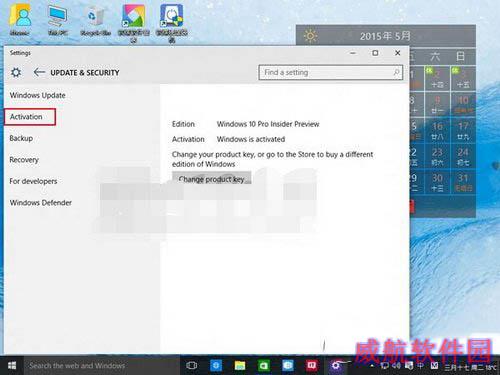Click the Settings gear on the taskbar
Viewport: 500px width, 375px height.
pyautogui.click(x=336, y=366)
